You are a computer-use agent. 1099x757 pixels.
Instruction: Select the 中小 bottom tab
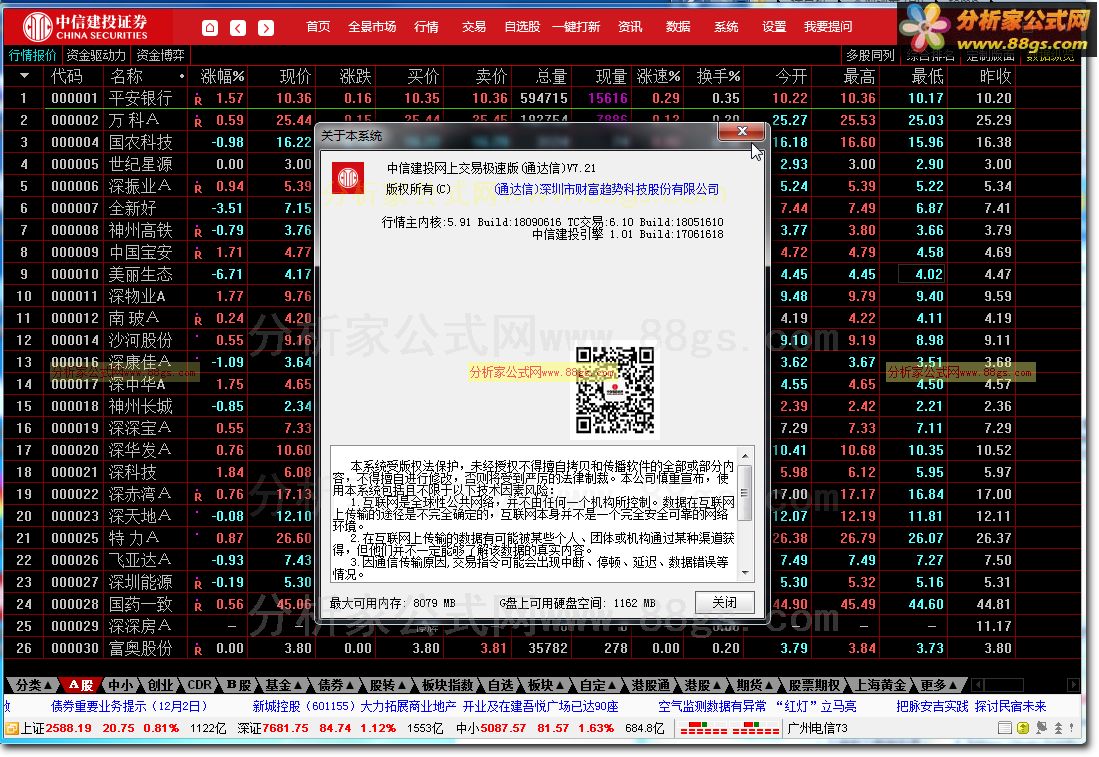(x=121, y=685)
